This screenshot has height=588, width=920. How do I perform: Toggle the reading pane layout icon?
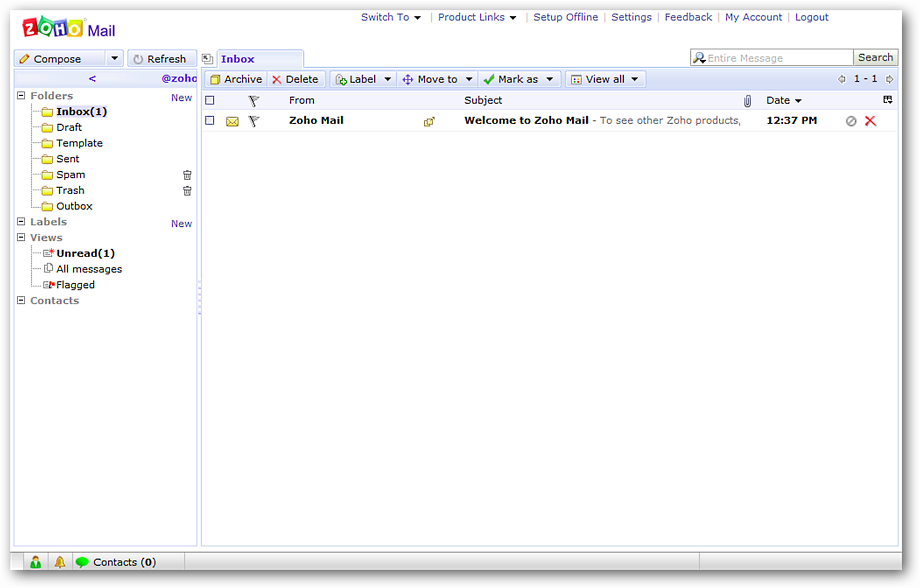point(888,100)
